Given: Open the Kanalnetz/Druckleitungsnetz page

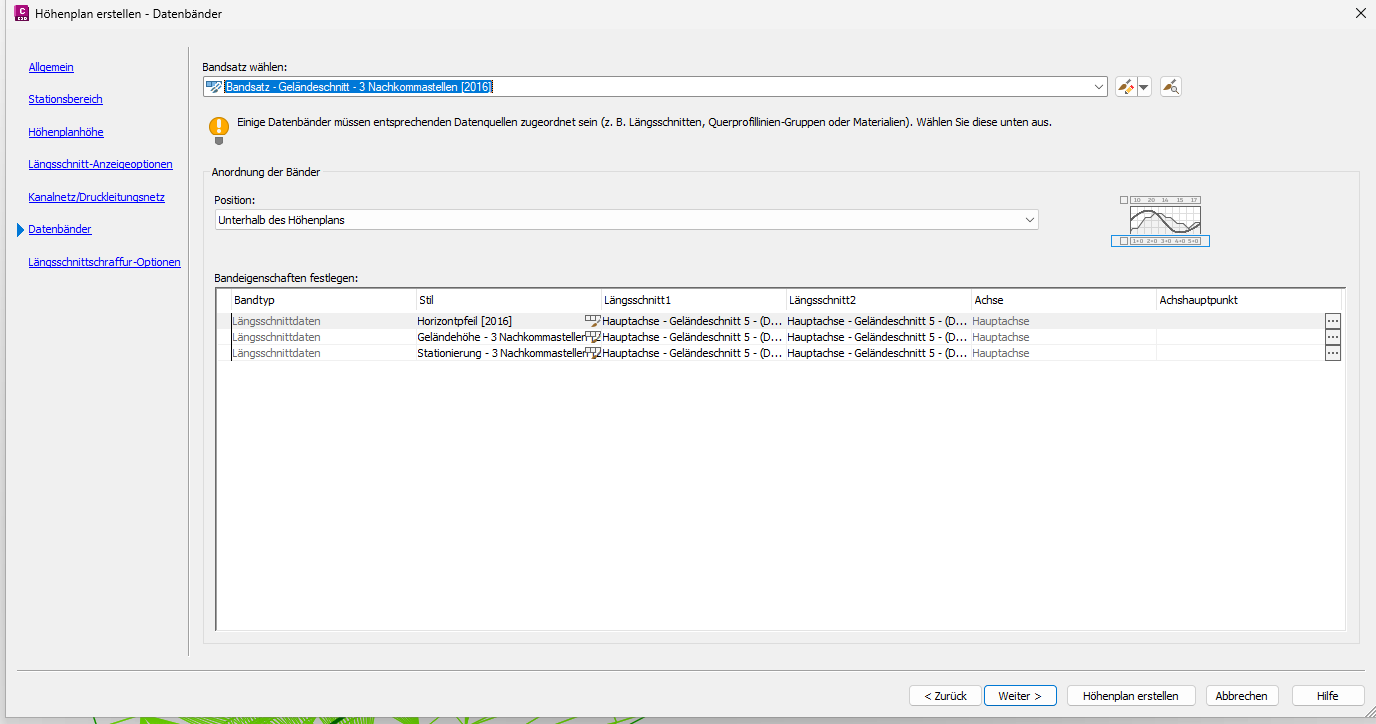Looking at the screenshot, I should 96,197.
